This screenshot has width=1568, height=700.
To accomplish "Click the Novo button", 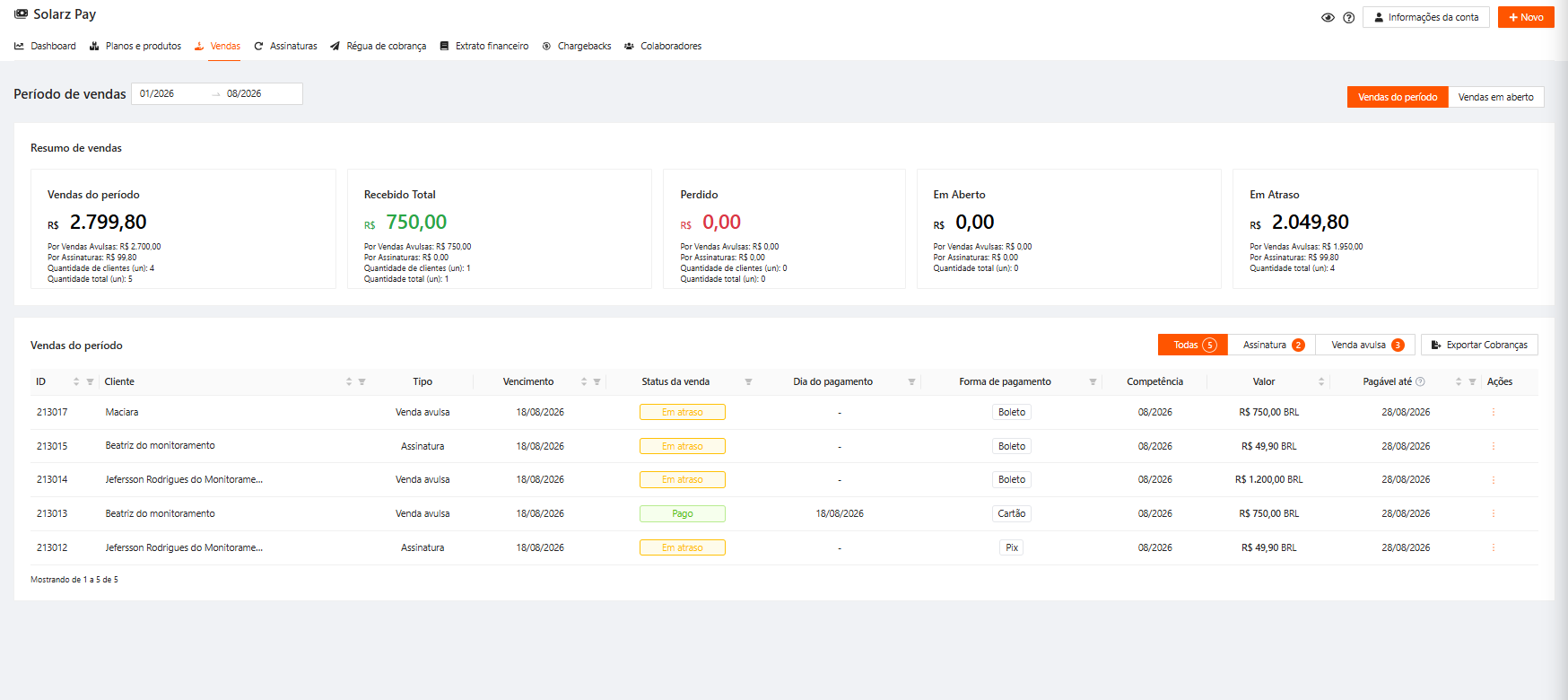I will pyautogui.click(x=1526, y=17).
